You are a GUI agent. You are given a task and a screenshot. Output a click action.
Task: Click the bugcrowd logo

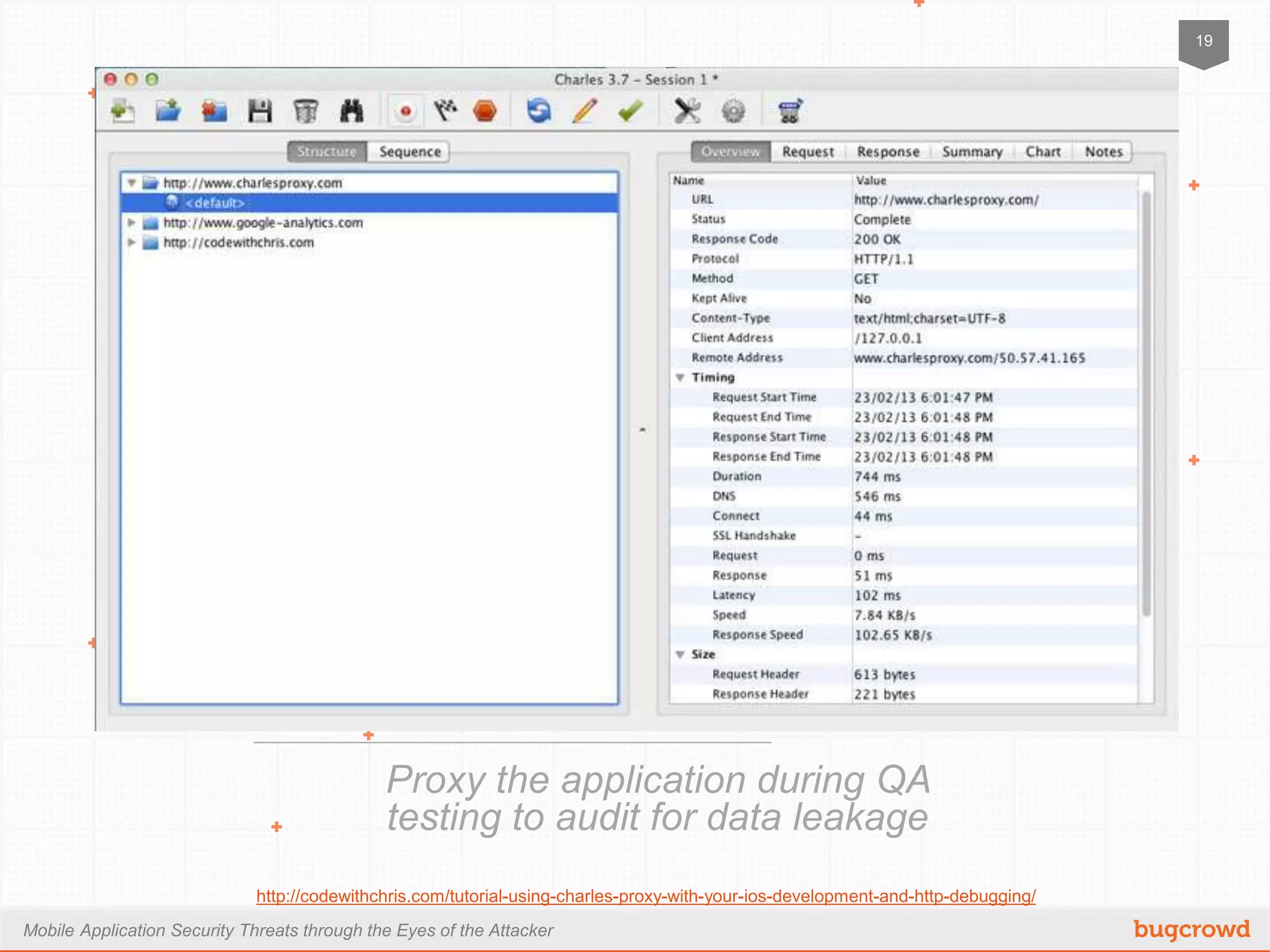(1192, 929)
